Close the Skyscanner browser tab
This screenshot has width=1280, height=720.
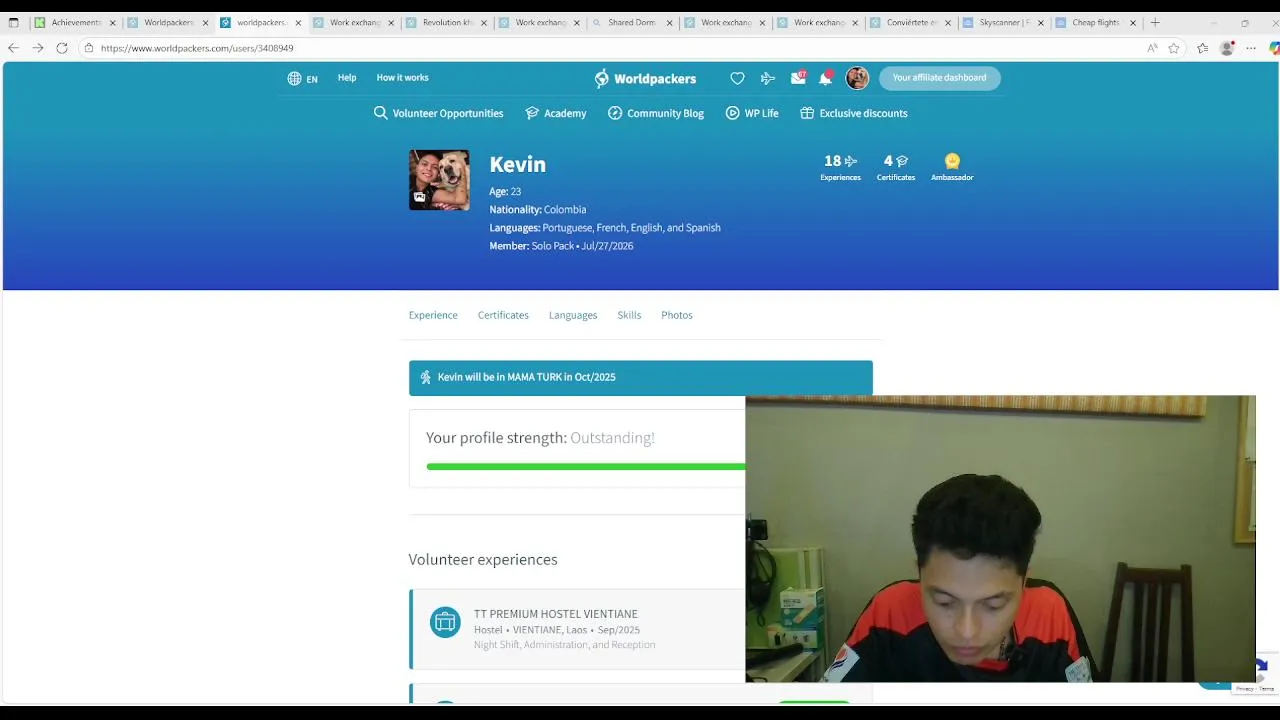1040,22
